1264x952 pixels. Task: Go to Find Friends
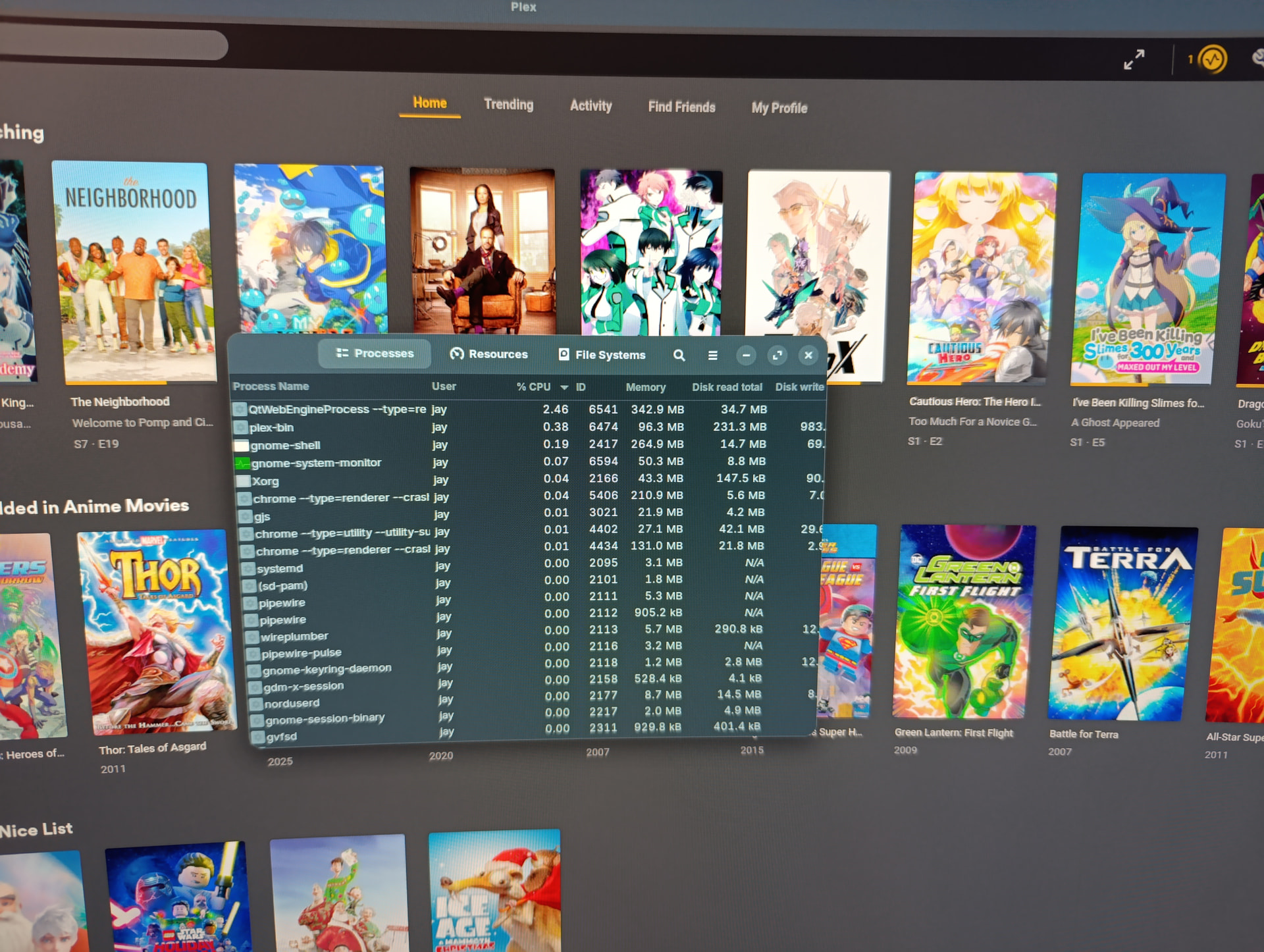point(681,107)
